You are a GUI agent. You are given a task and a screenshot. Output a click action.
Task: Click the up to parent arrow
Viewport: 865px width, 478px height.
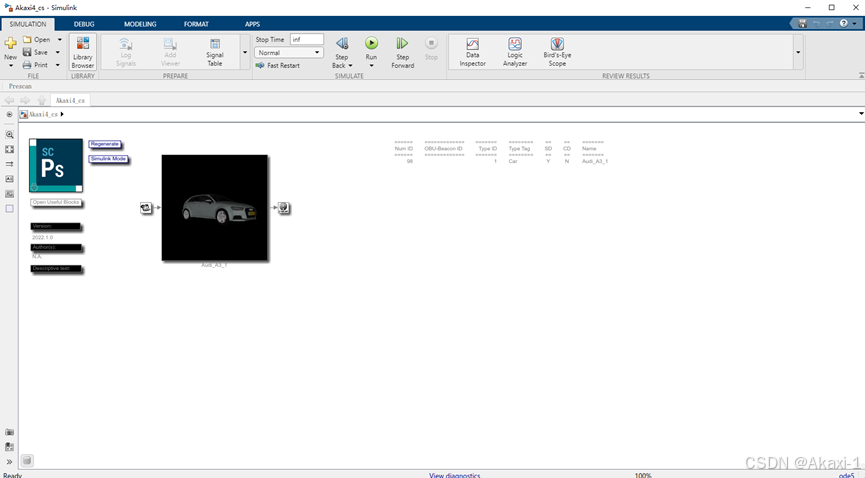click(x=41, y=100)
